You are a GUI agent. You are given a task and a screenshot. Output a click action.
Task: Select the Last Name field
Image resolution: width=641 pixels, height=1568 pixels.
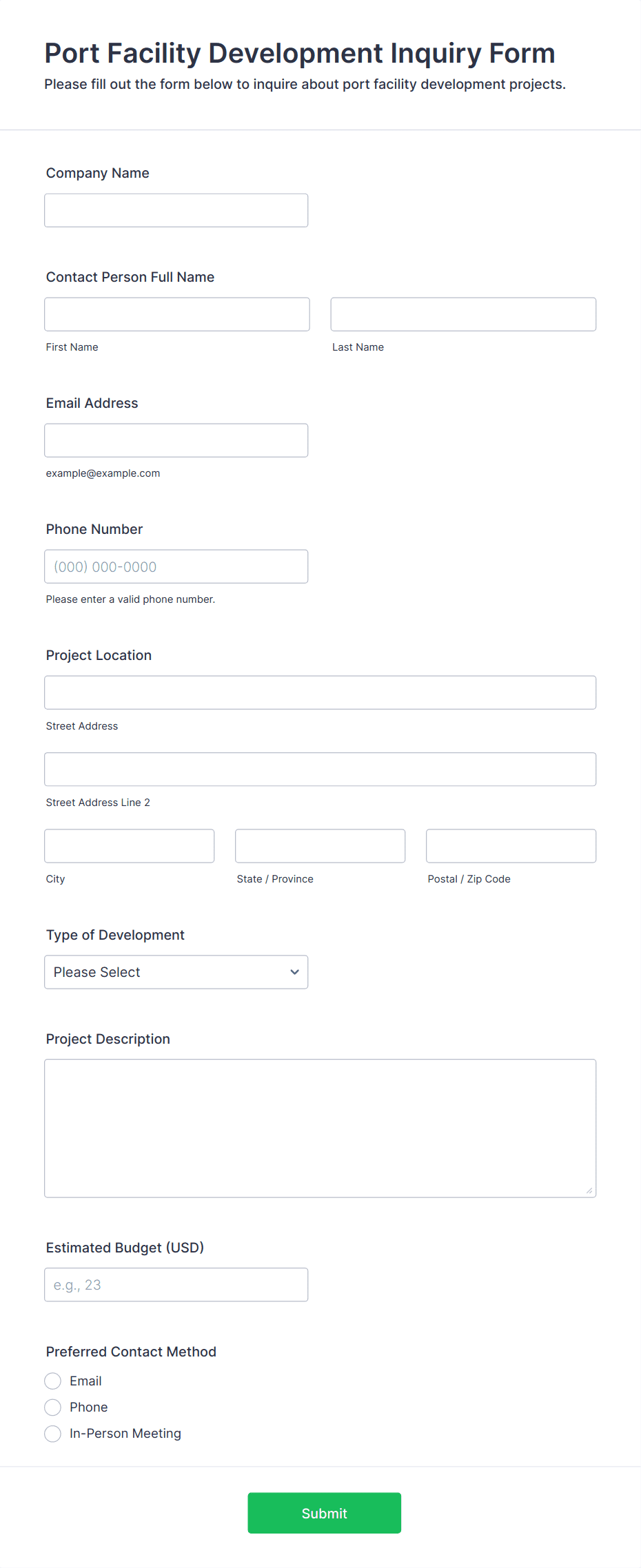click(463, 314)
